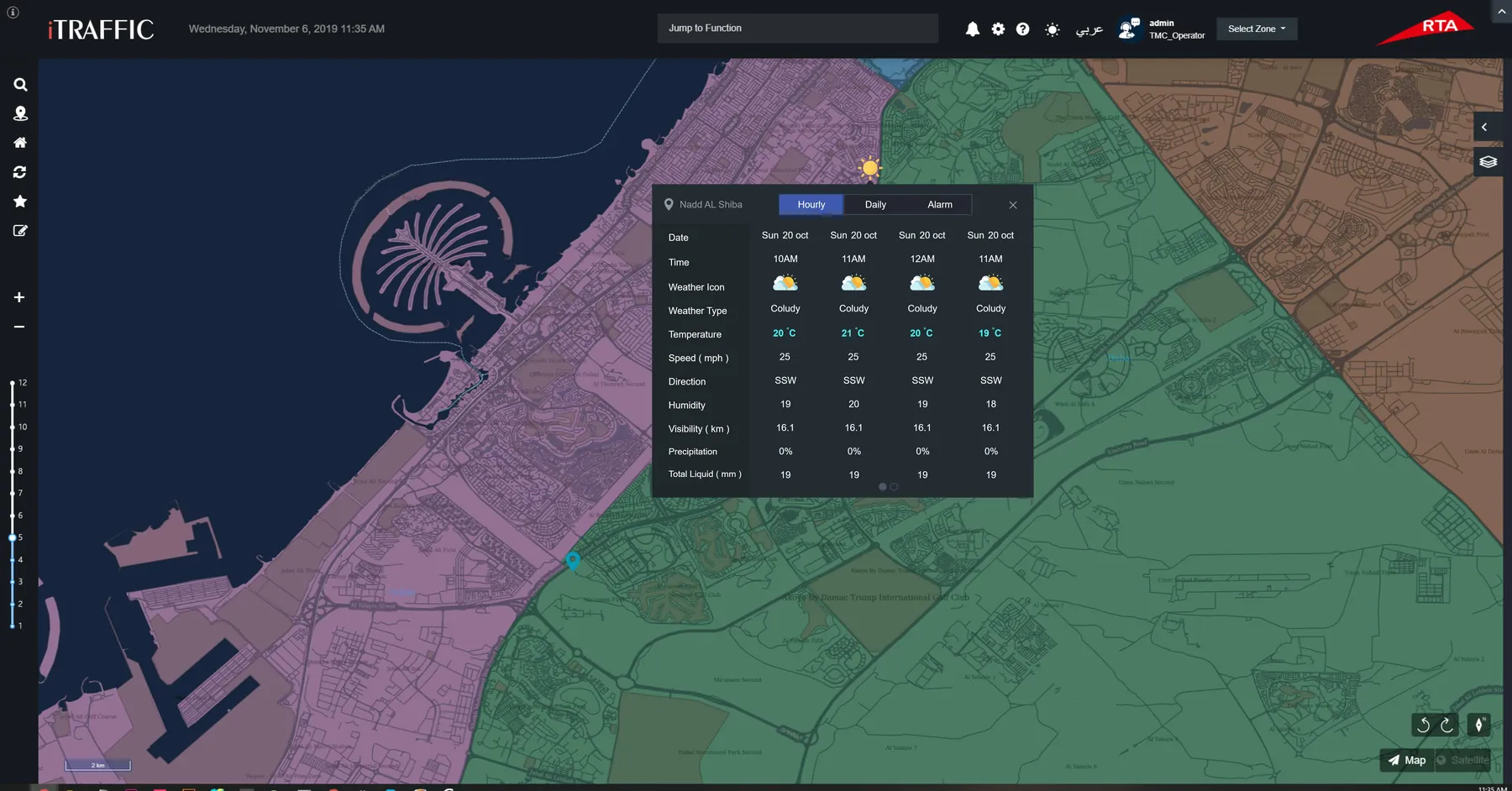
Task: Collapse header with top-right chevron
Action: tap(1502, 12)
